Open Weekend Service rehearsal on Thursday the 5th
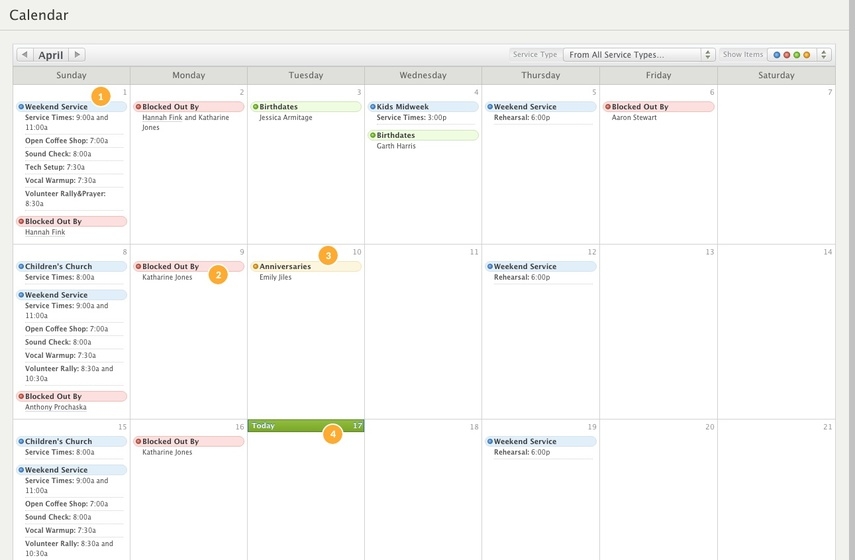 541,107
